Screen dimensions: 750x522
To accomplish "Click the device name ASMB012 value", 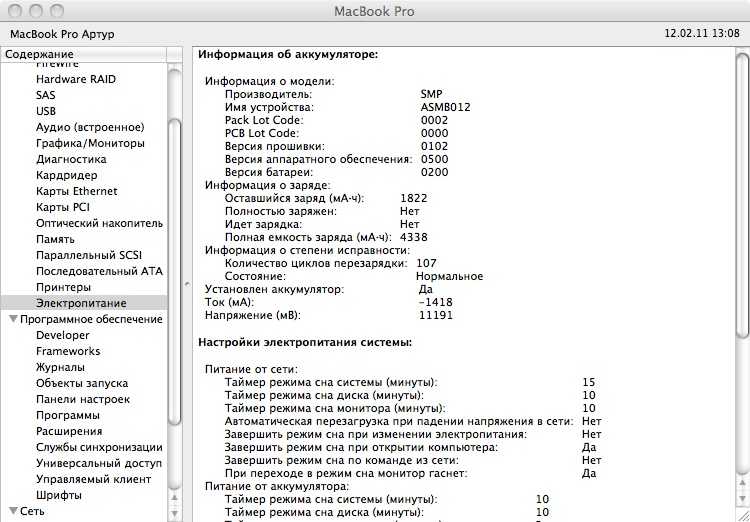I will coord(445,107).
